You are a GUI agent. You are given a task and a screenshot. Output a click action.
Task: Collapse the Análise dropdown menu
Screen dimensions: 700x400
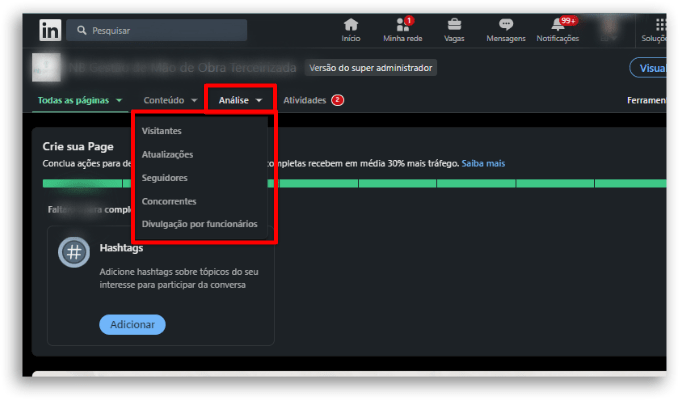click(x=240, y=100)
